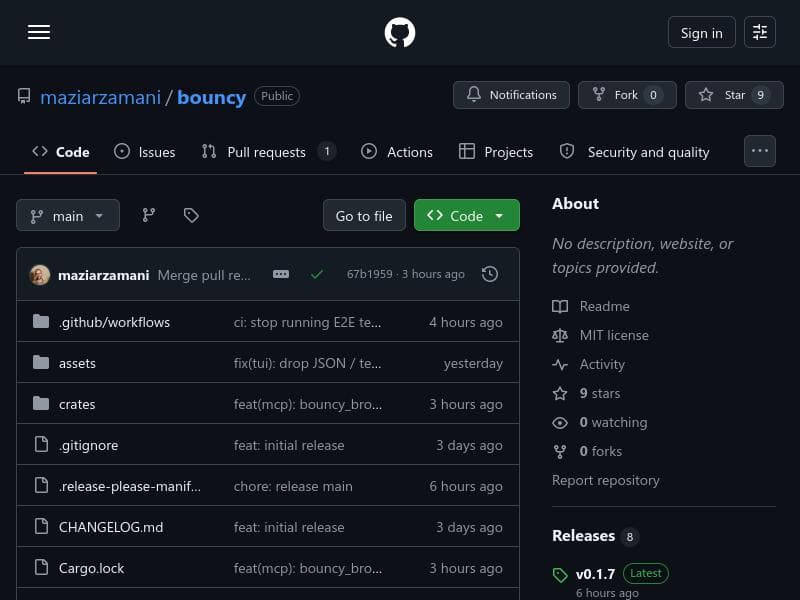Star the bouncy repository
This screenshot has width=800, height=600.
[734, 95]
